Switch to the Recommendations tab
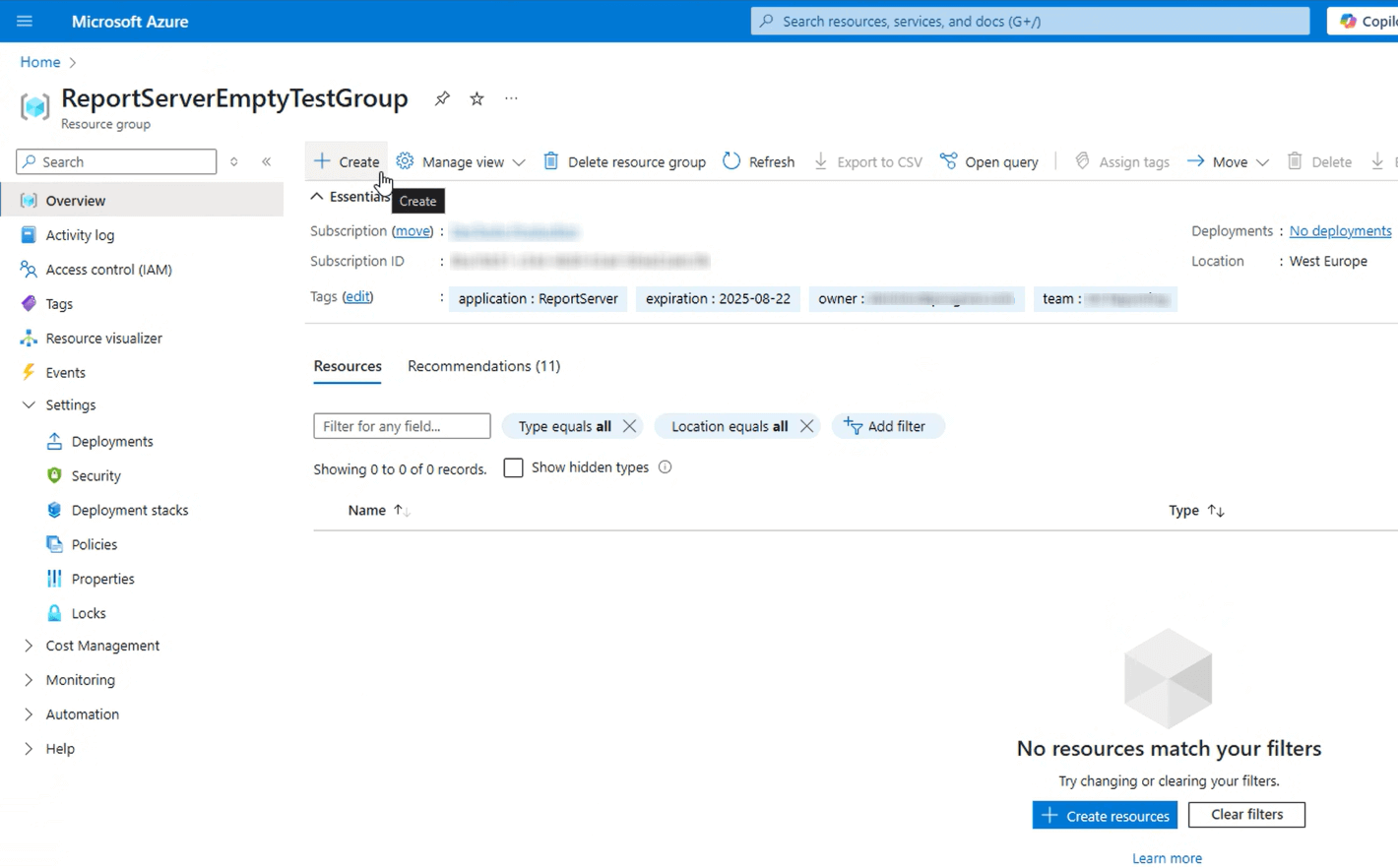Viewport: 1398px width, 868px height. [483, 366]
